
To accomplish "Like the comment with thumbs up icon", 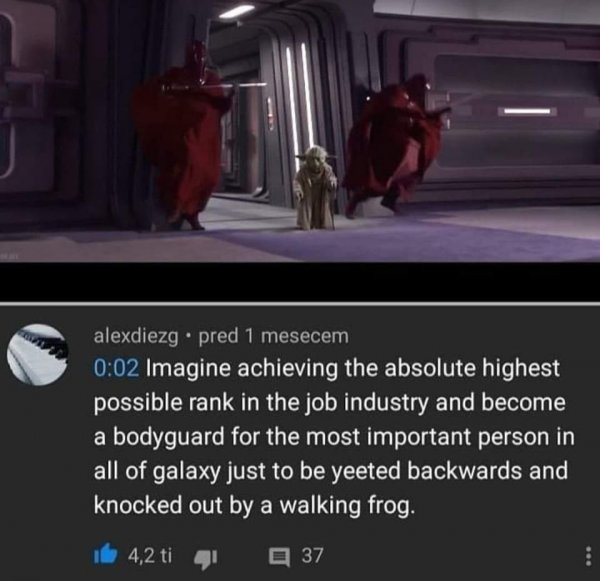I will point(106,553).
